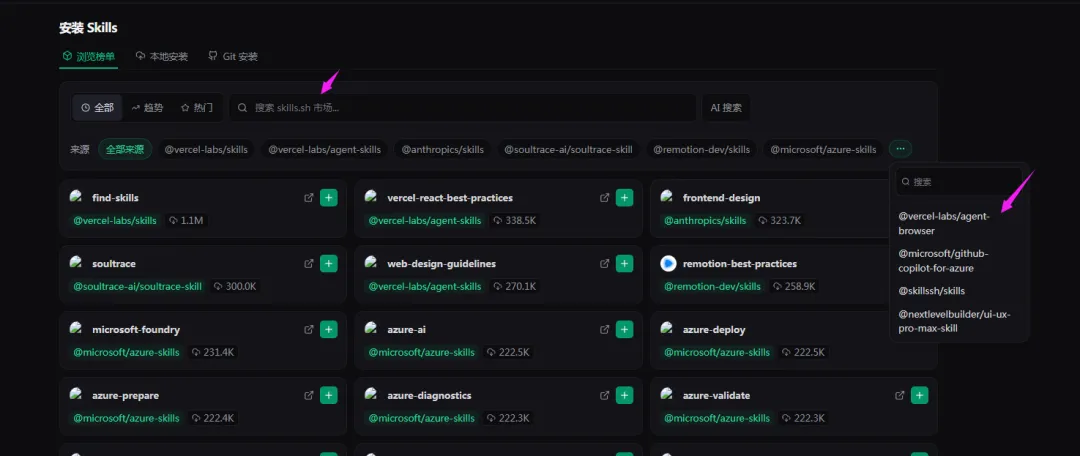Add azure-ai skill with plus button

tap(624, 330)
